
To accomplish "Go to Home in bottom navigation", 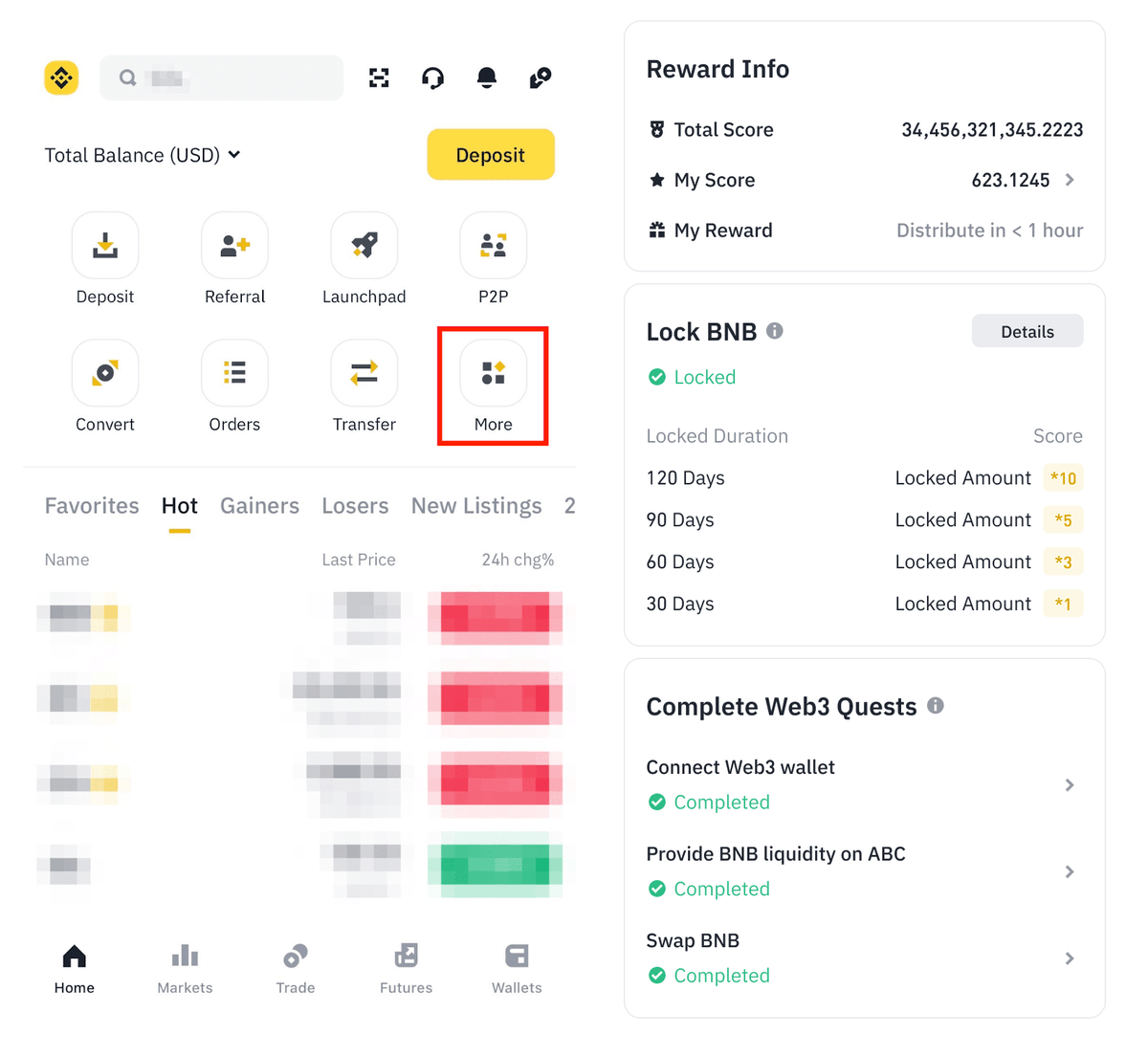I will point(75,969).
